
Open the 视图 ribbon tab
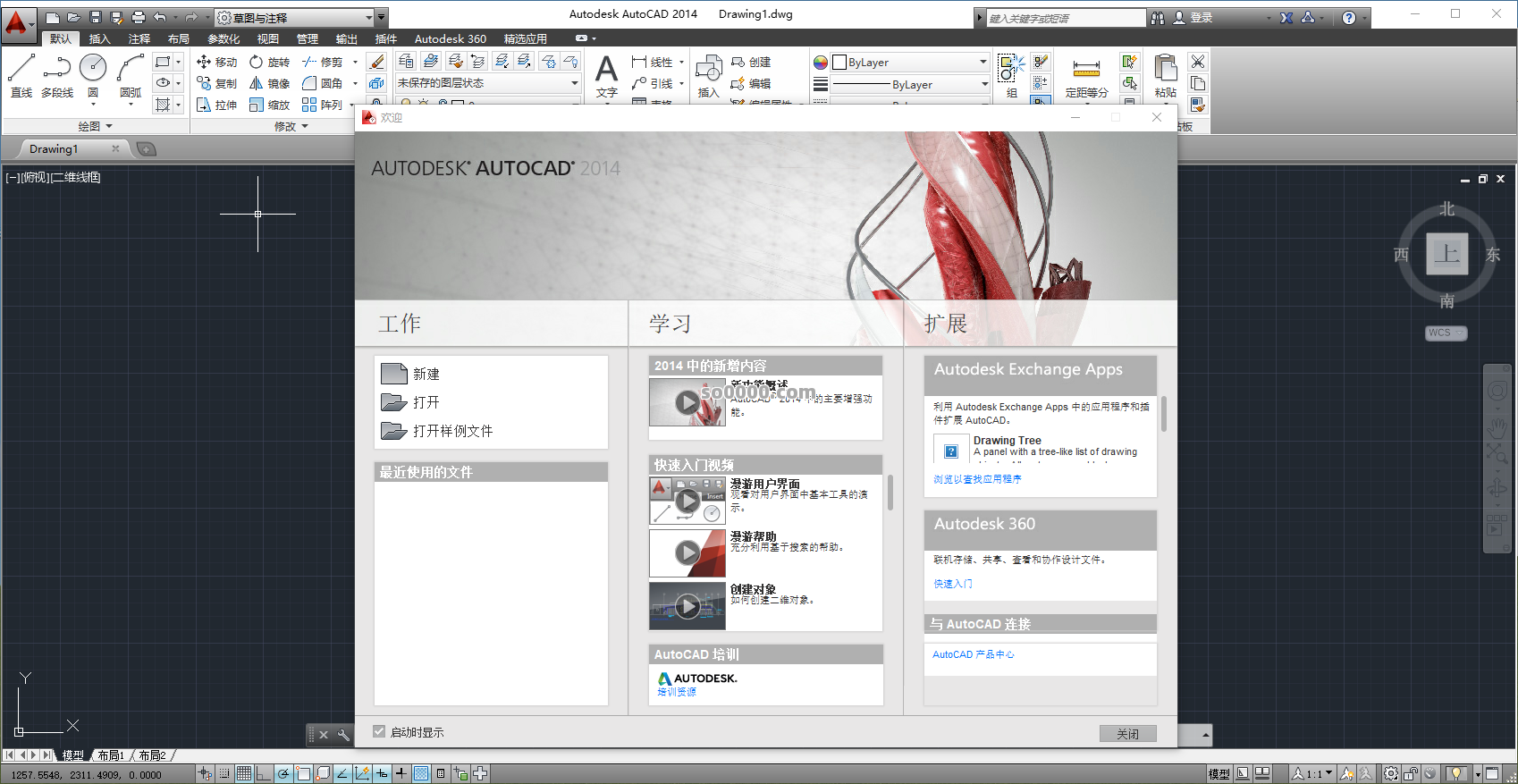(267, 38)
